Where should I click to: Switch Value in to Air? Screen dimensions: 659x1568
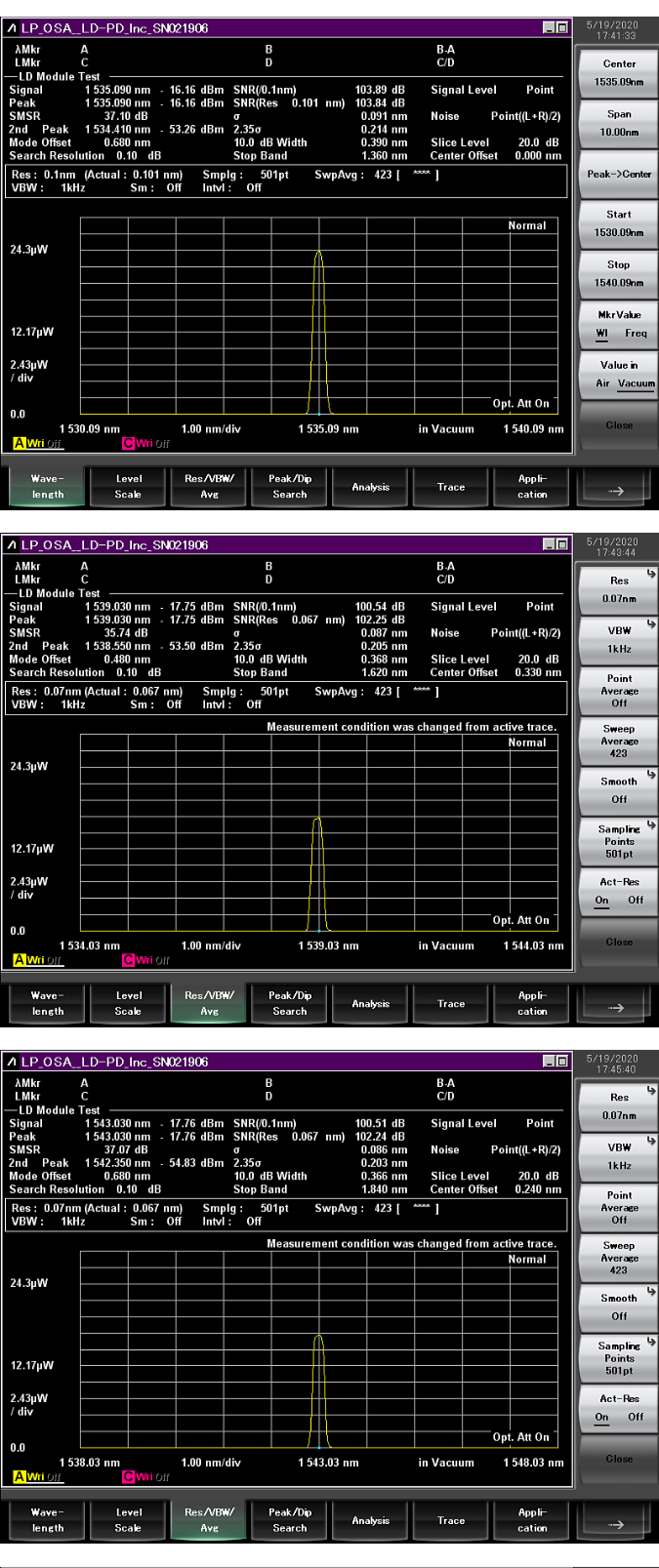[602, 383]
